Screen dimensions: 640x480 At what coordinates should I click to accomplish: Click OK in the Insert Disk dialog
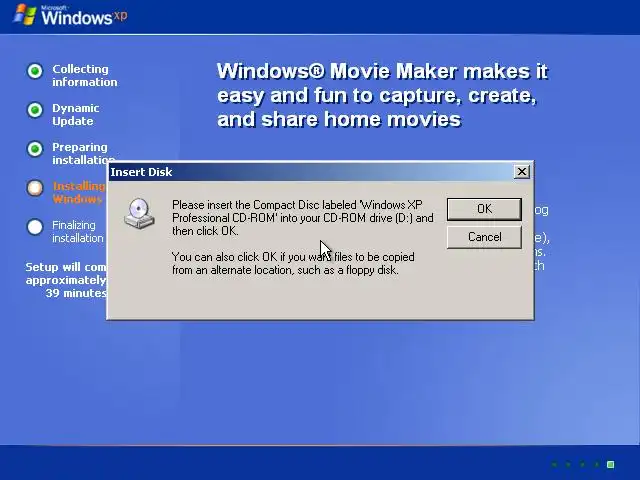(x=484, y=209)
